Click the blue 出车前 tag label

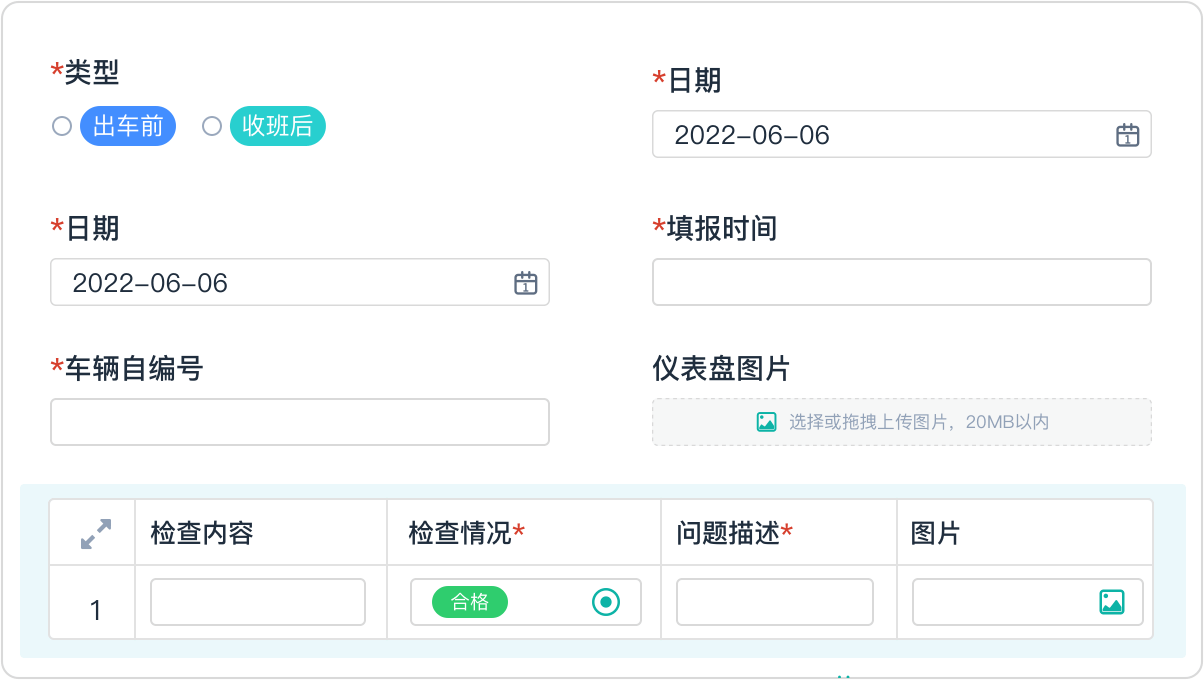pyautogui.click(x=128, y=127)
